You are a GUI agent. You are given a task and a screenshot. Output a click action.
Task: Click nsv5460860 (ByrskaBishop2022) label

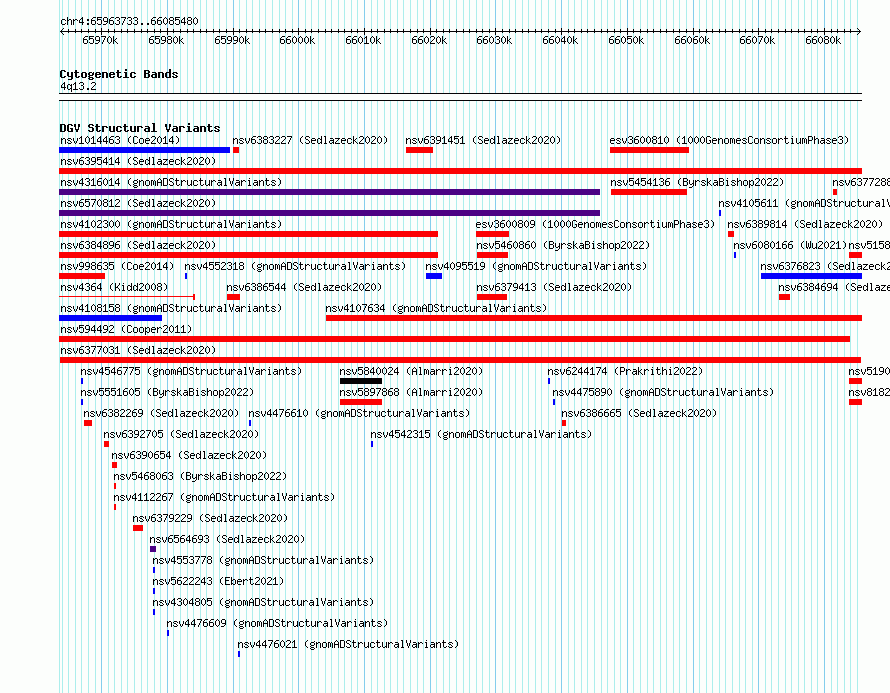coord(563,245)
